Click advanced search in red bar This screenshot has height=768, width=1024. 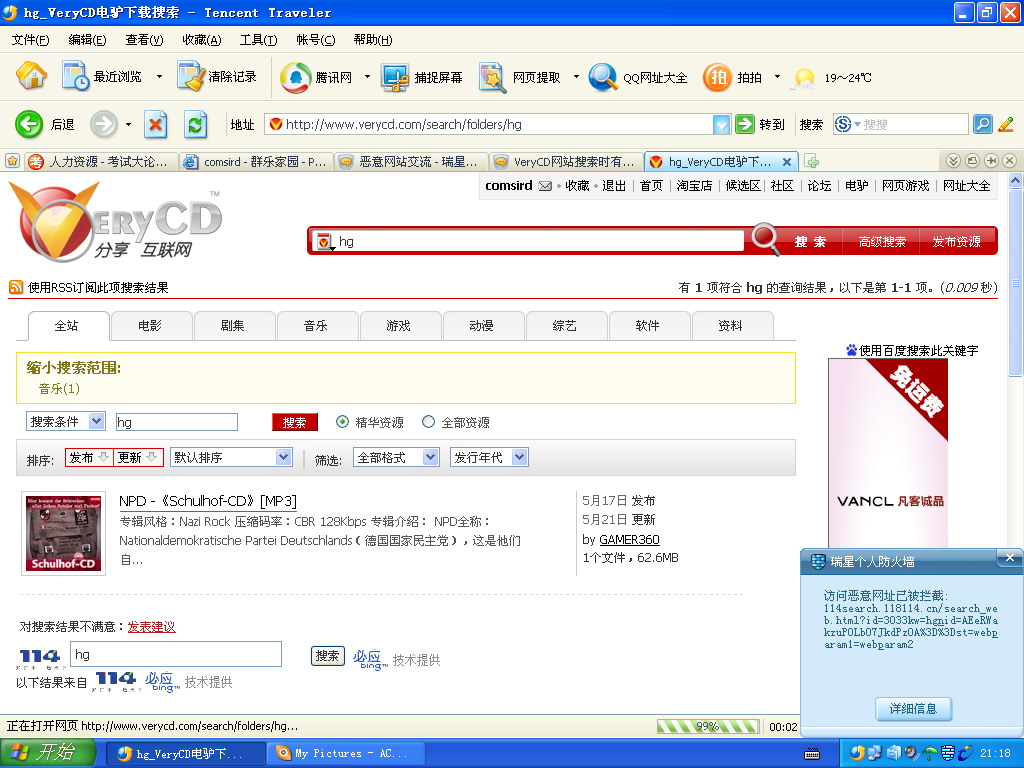[882, 242]
